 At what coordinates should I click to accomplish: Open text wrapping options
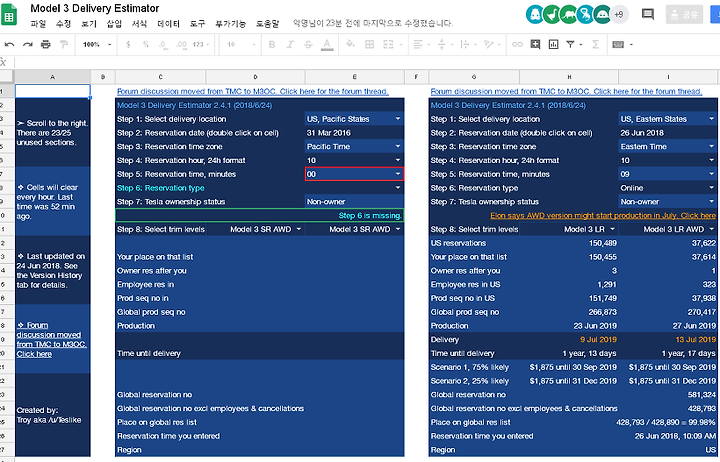[x=467, y=45]
